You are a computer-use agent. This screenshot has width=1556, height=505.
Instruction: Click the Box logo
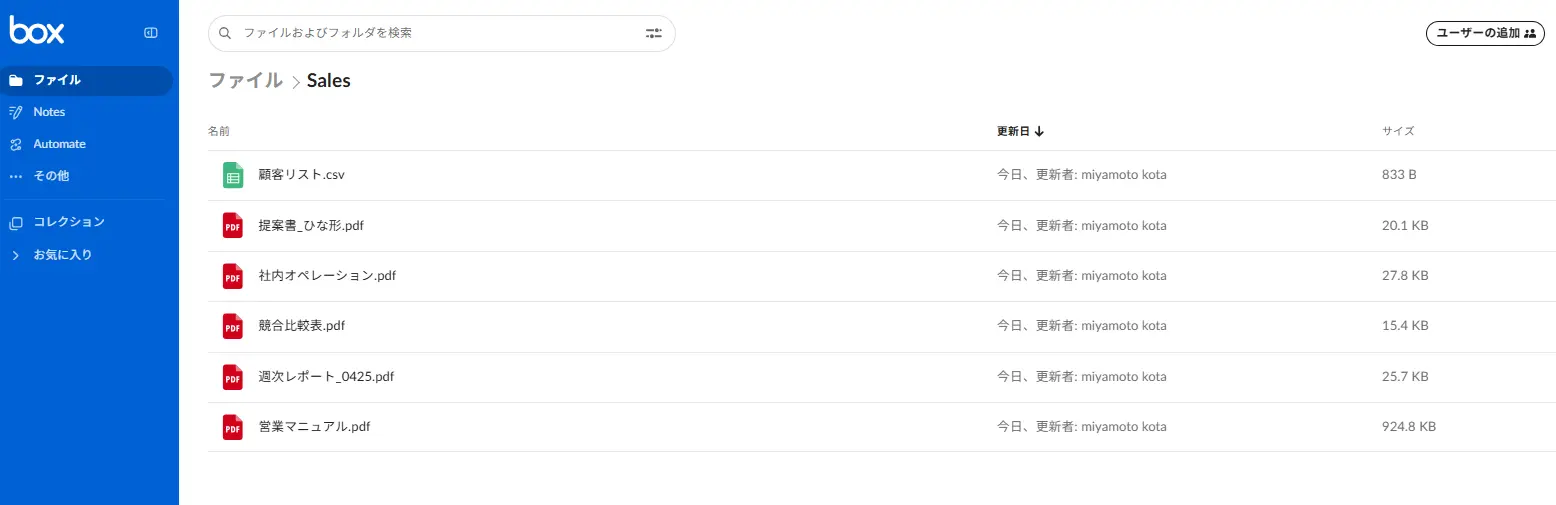coord(37,31)
